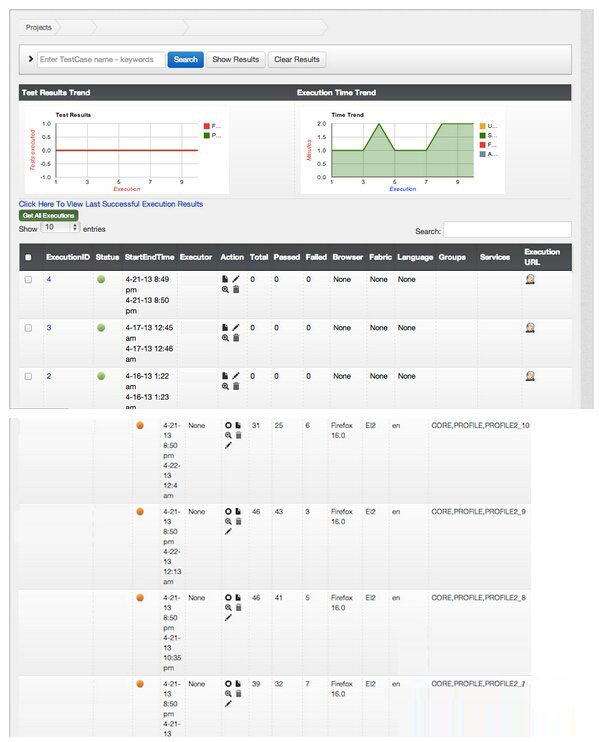Screen dimensions: 599x742
Task: Tick the checkbox for execution 3
Action: click(x=28, y=328)
